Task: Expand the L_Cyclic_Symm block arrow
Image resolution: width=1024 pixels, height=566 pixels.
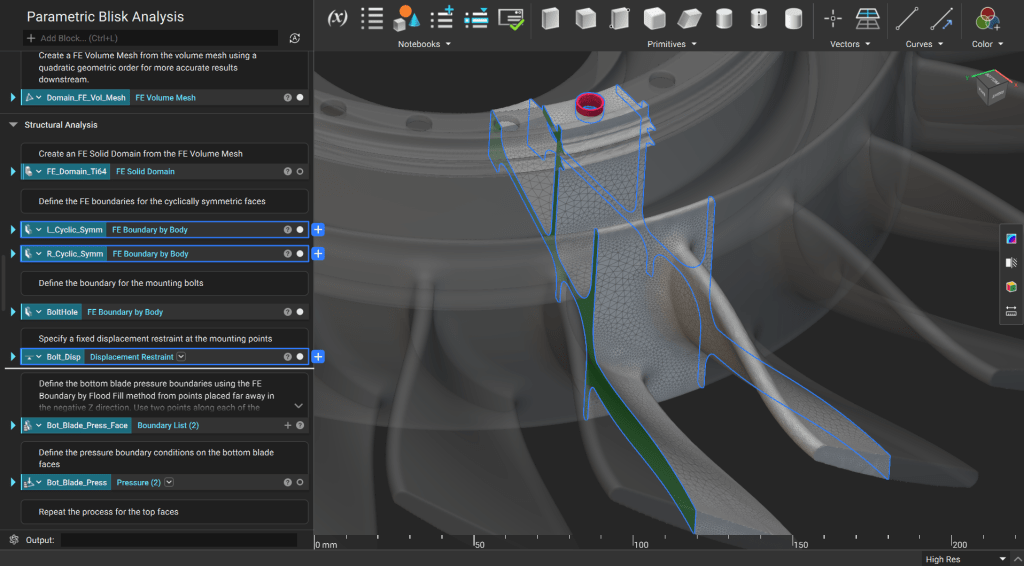Action: [x=13, y=230]
